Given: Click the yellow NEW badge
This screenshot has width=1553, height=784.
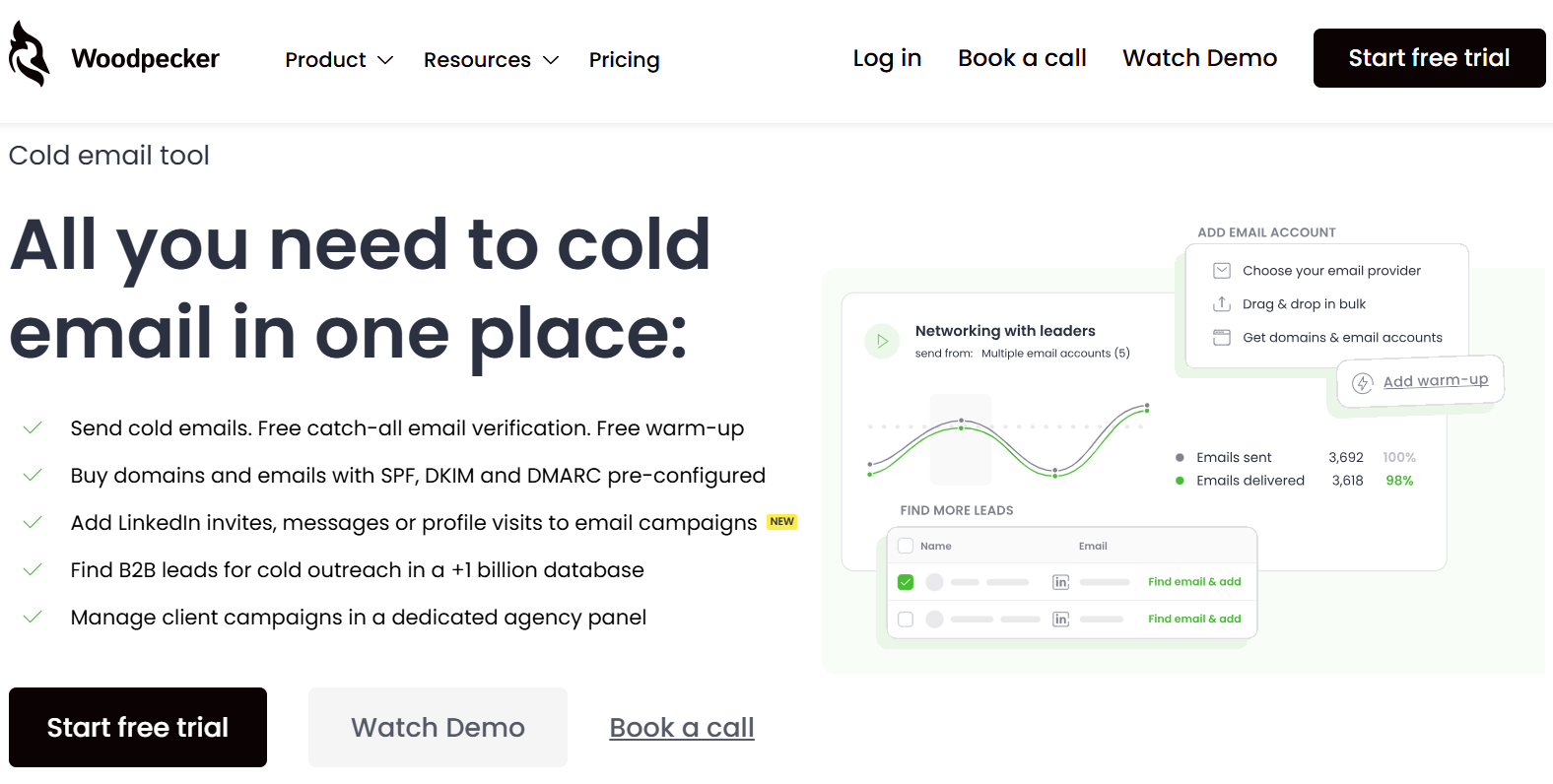Looking at the screenshot, I should pyautogui.click(x=782, y=522).
